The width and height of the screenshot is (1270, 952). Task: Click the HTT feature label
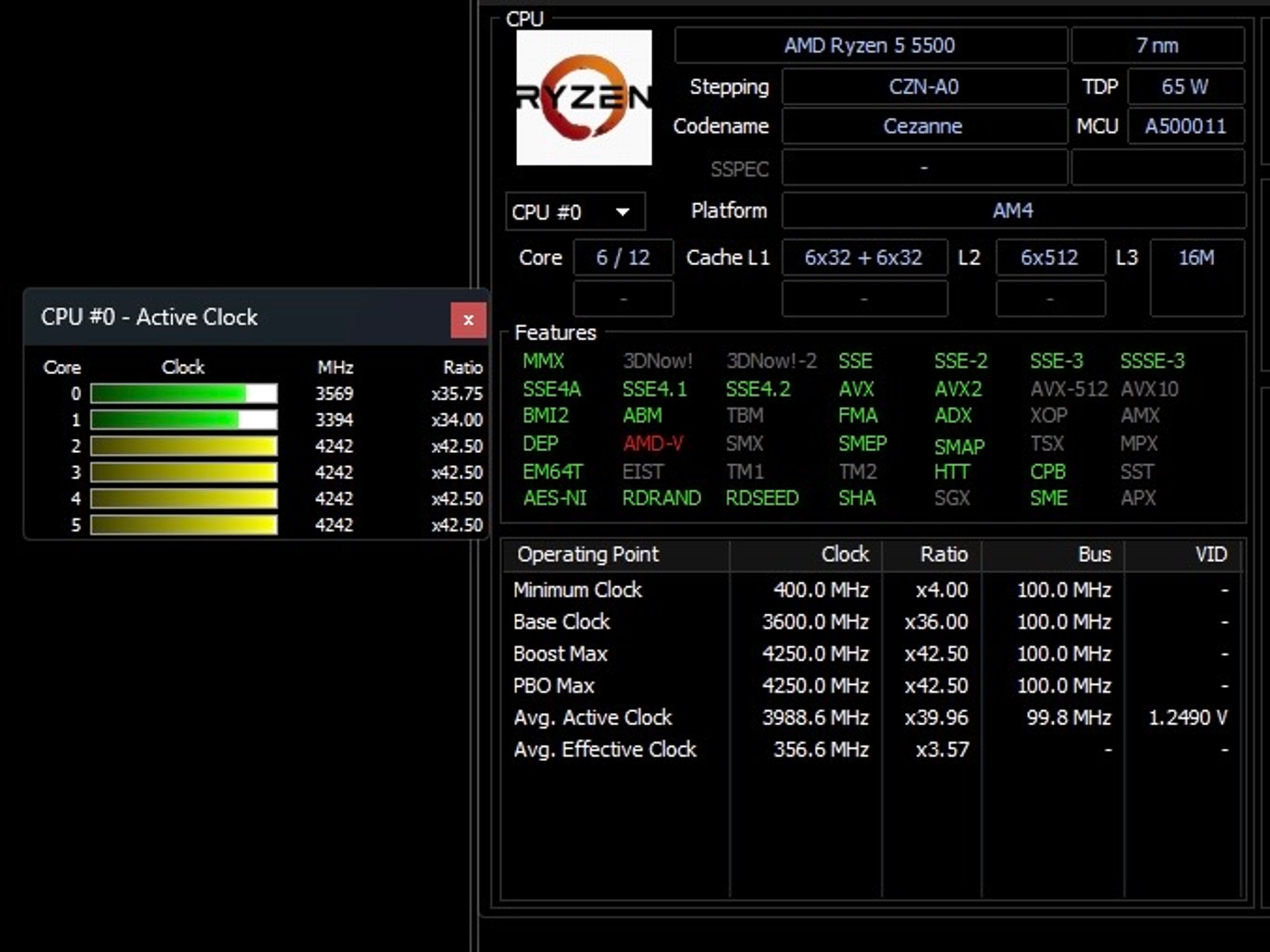[951, 472]
